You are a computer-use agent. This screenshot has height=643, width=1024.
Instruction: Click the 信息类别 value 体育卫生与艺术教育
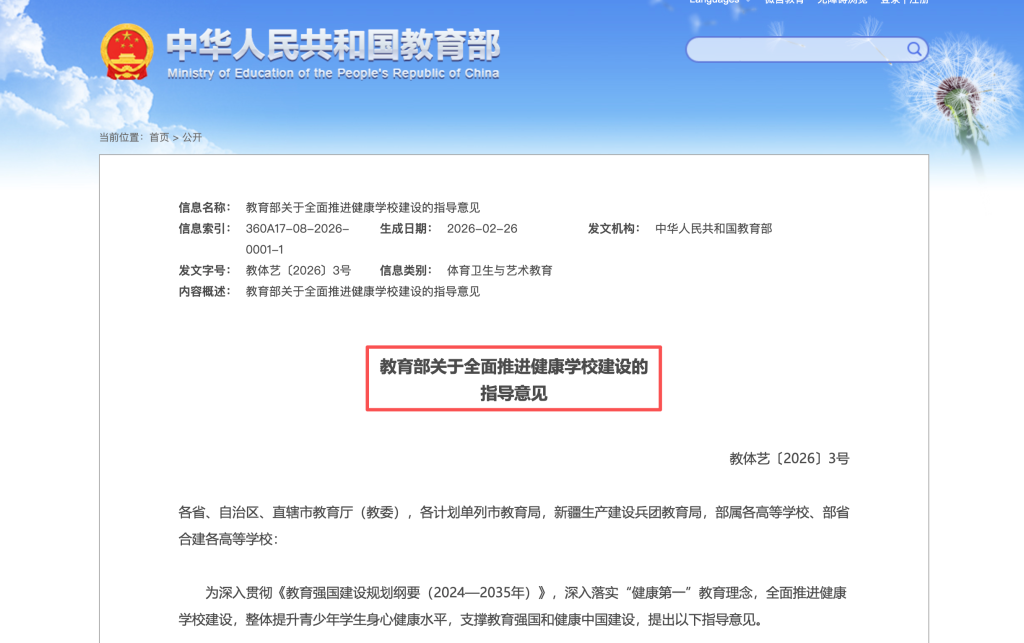pyautogui.click(x=499, y=270)
